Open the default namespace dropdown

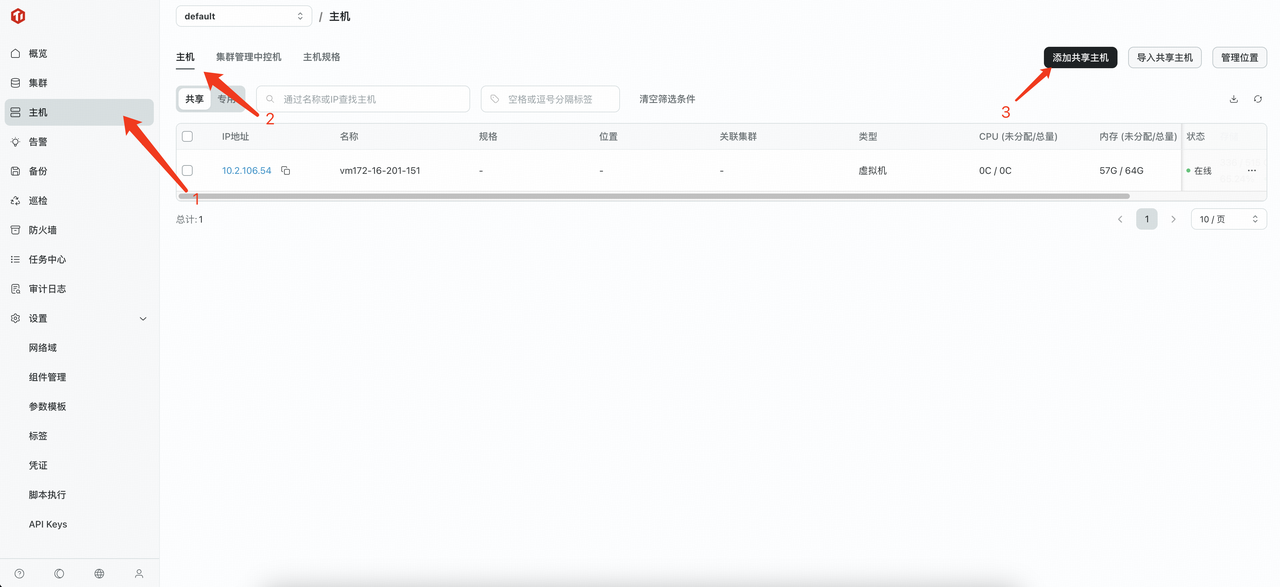click(243, 16)
